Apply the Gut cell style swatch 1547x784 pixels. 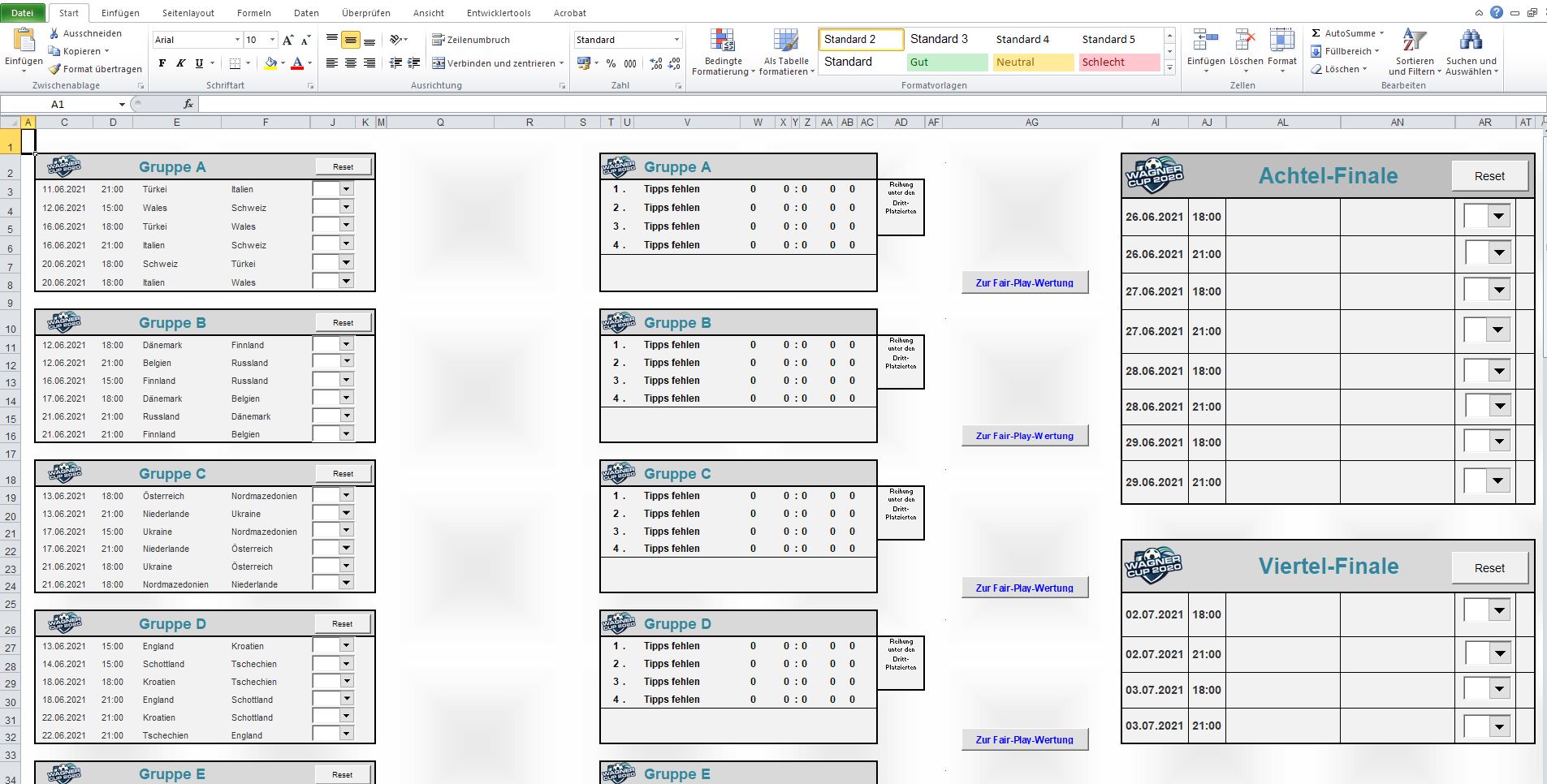click(946, 62)
